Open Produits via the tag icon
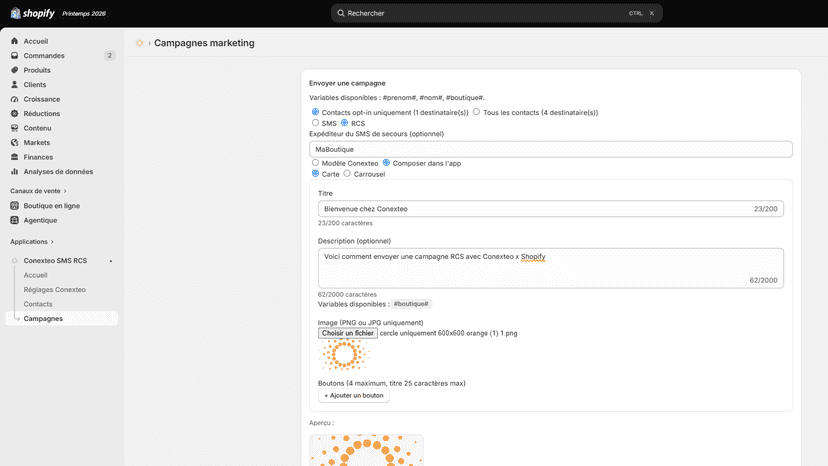828x466 pixels. tap(15, 70)
